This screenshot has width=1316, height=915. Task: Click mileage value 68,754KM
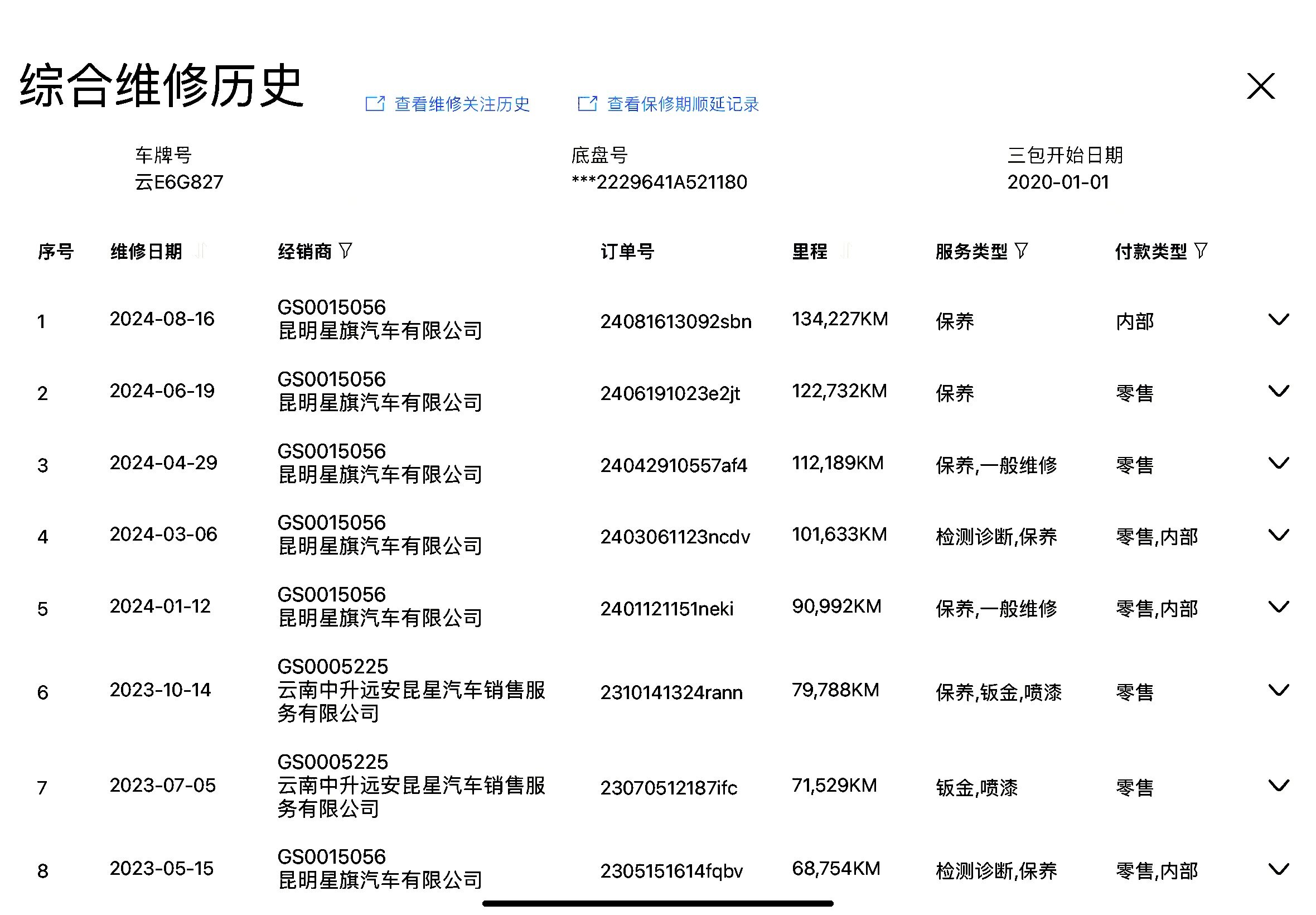(836, 869)
